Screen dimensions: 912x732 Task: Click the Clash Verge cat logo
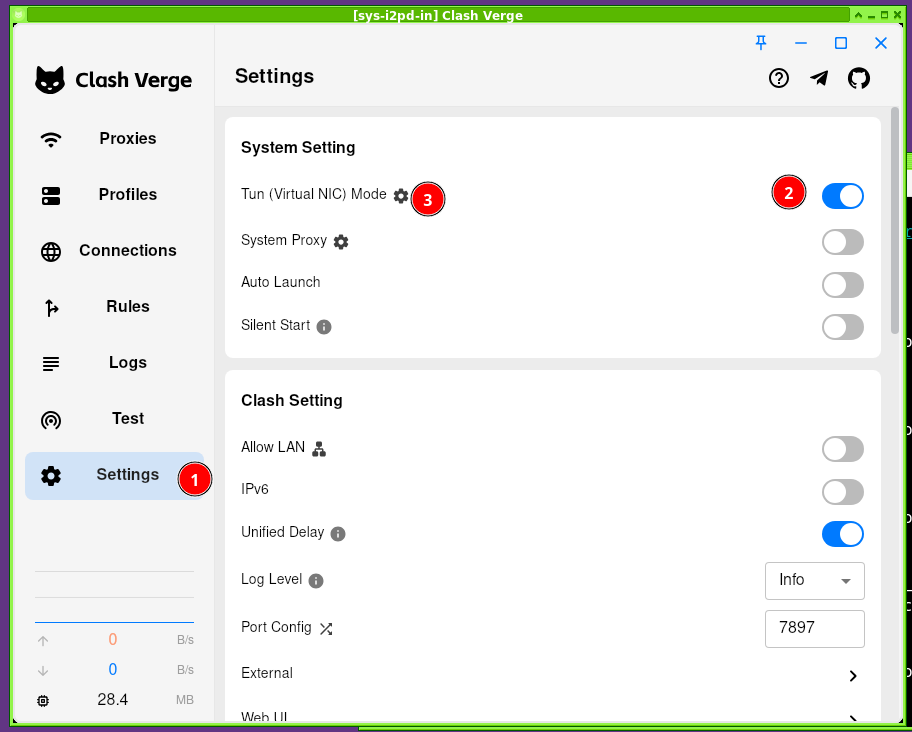50,80
